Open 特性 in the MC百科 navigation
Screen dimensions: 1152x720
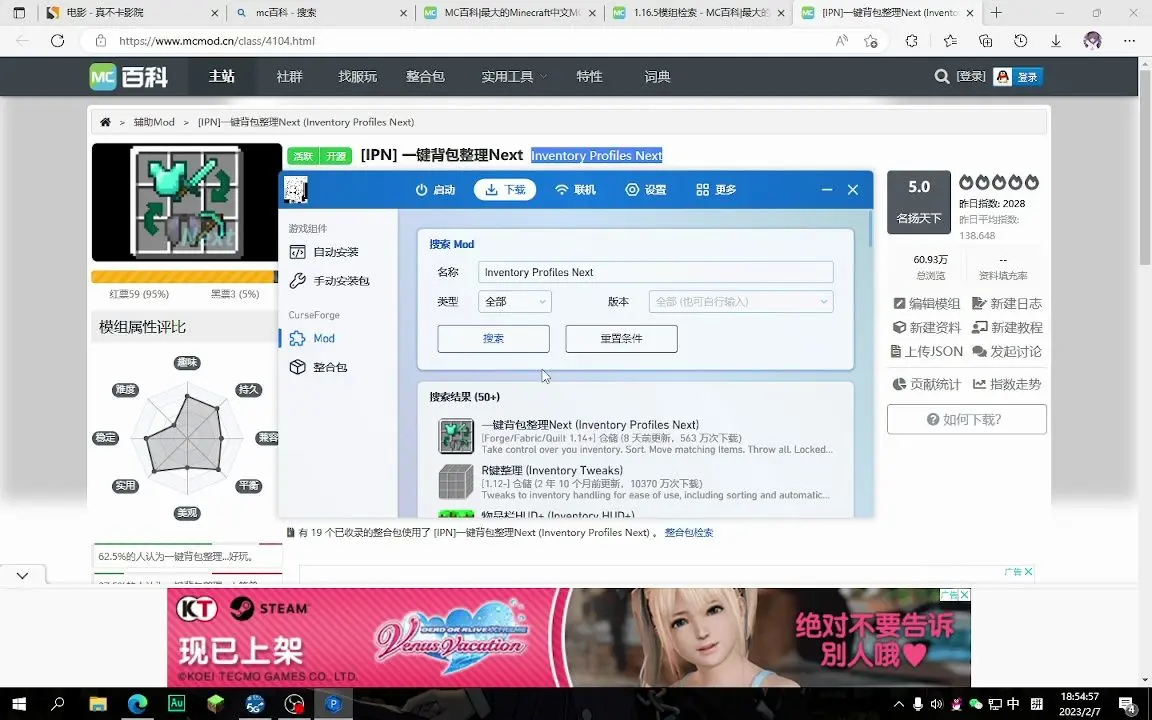point(589,76)
